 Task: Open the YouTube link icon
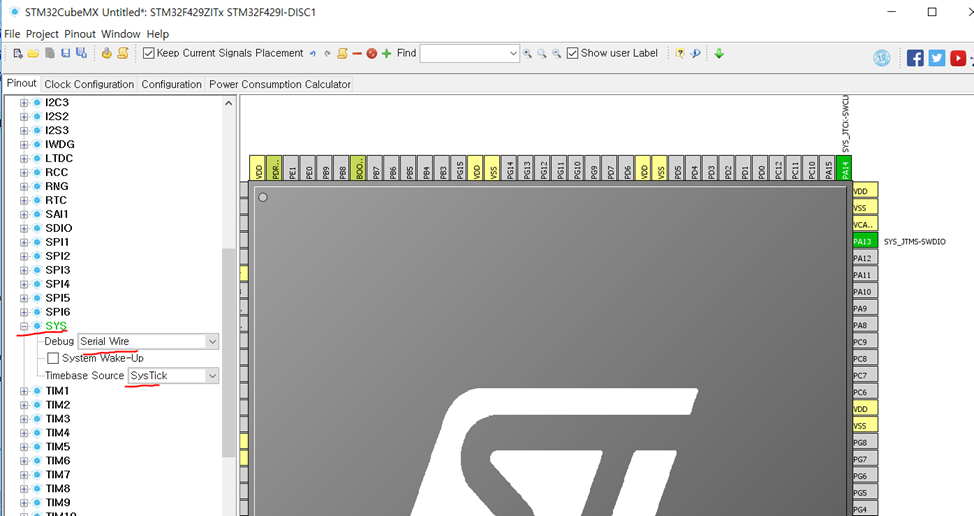(958, 58)
